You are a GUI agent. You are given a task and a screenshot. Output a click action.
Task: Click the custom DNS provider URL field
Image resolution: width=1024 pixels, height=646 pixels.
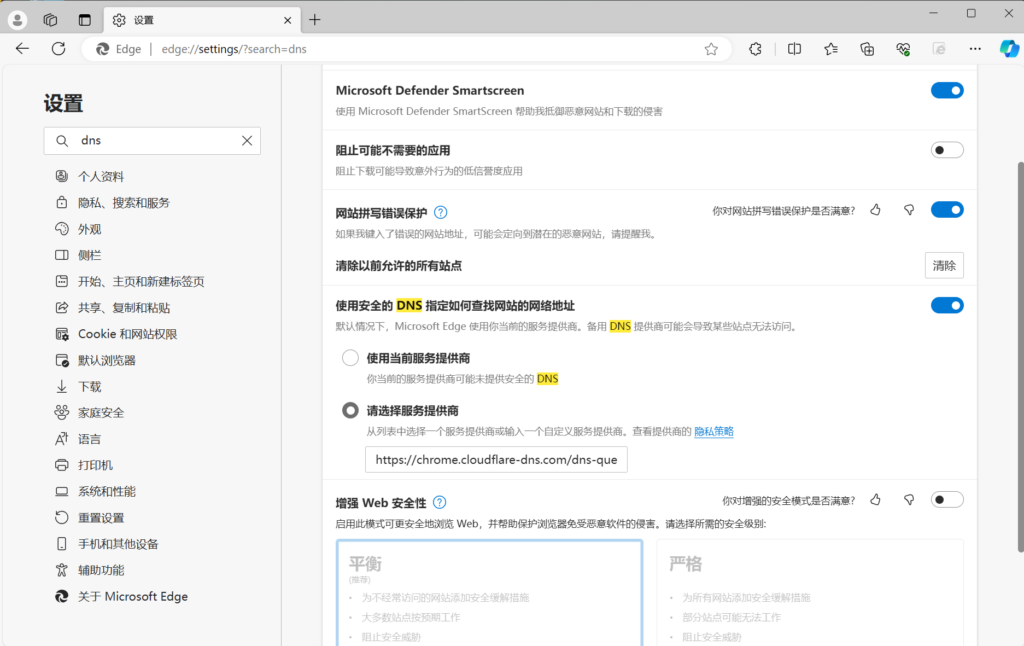(x=496, y=460)
